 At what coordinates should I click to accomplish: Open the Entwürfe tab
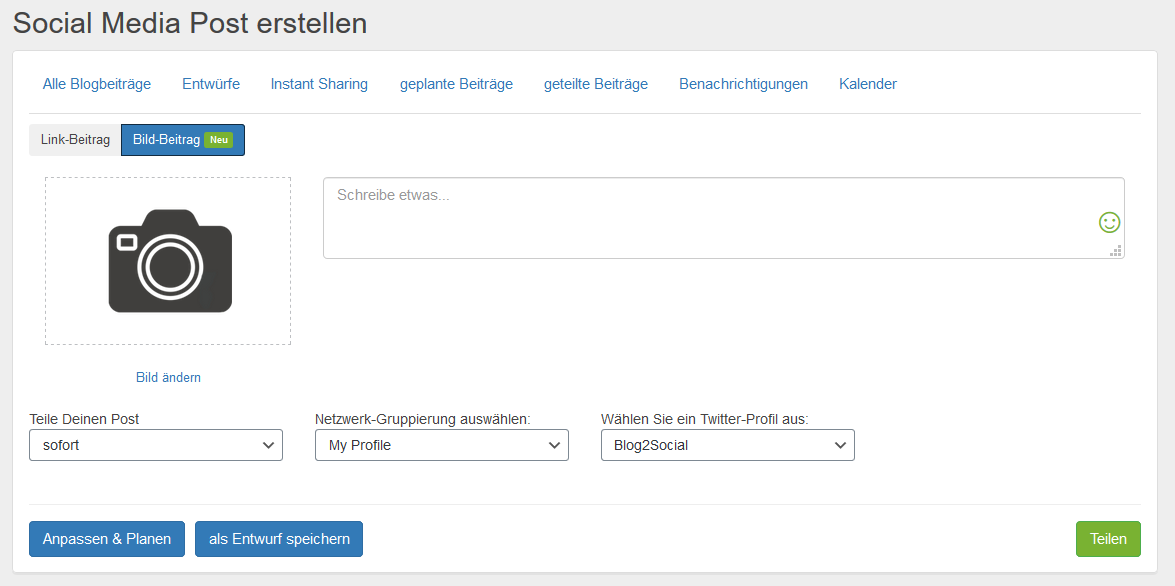click(211, 84)
